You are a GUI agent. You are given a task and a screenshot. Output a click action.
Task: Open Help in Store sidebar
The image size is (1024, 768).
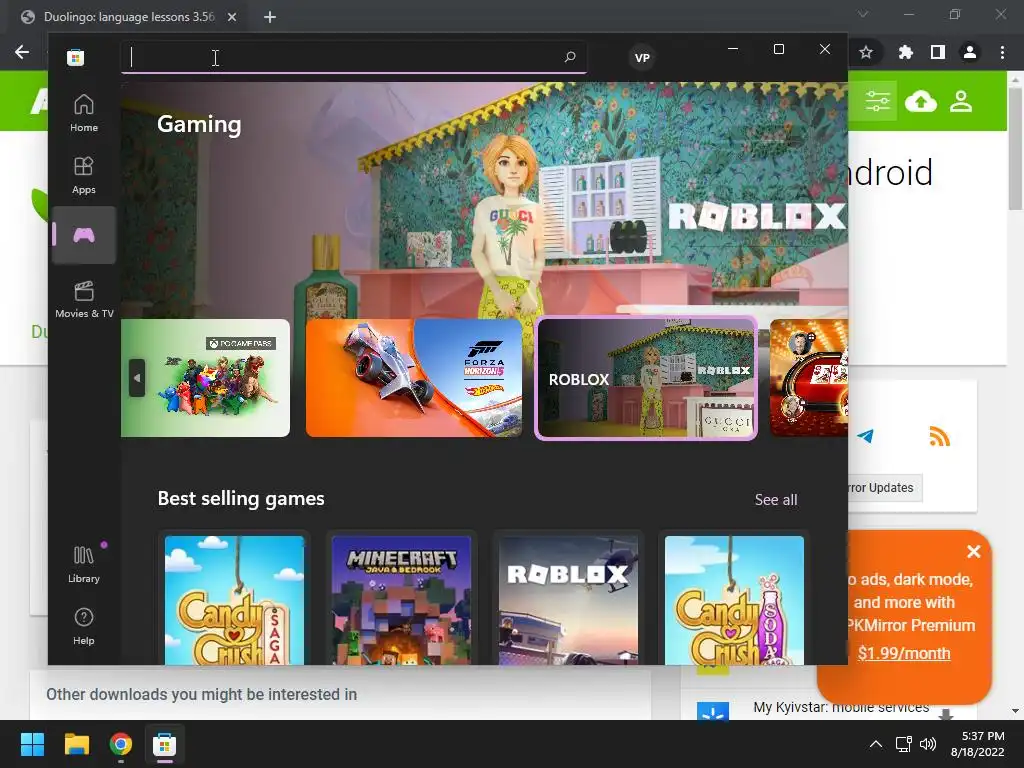coord(84,626)
